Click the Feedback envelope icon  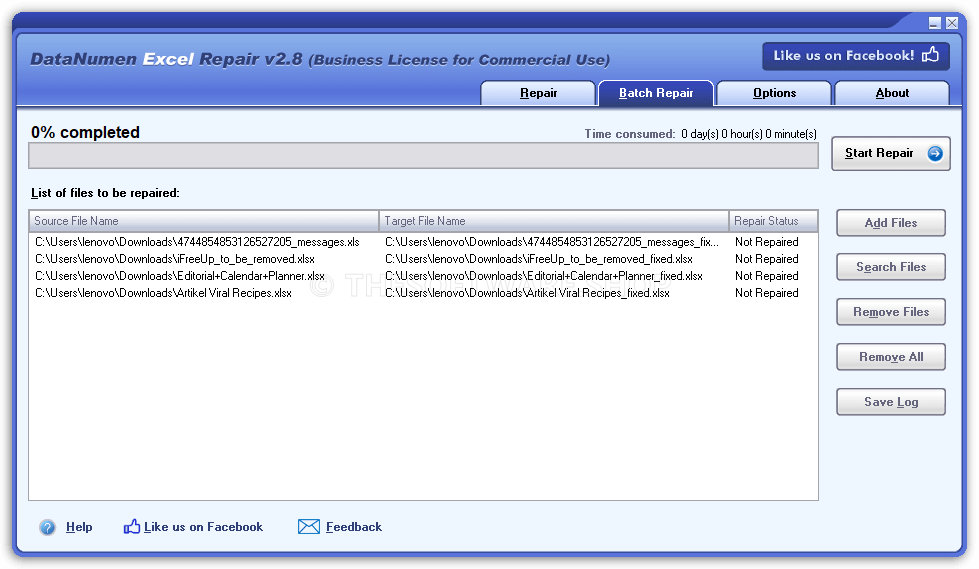tap(308, 527)
